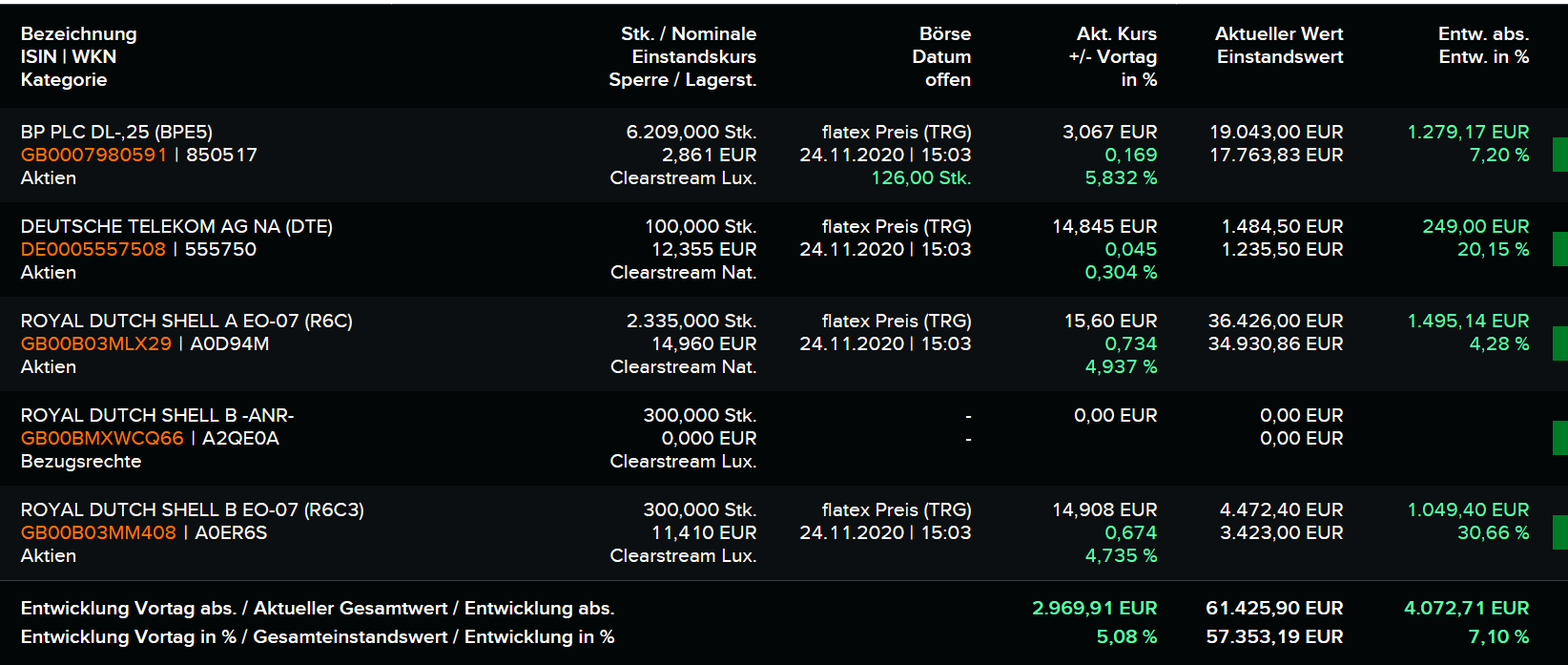The height and width of the screenshot is (665, 1568).
Task: Open the GB00B03MM408 link for Royal Dutch Shell B
Action: click(x=99, y=532)
